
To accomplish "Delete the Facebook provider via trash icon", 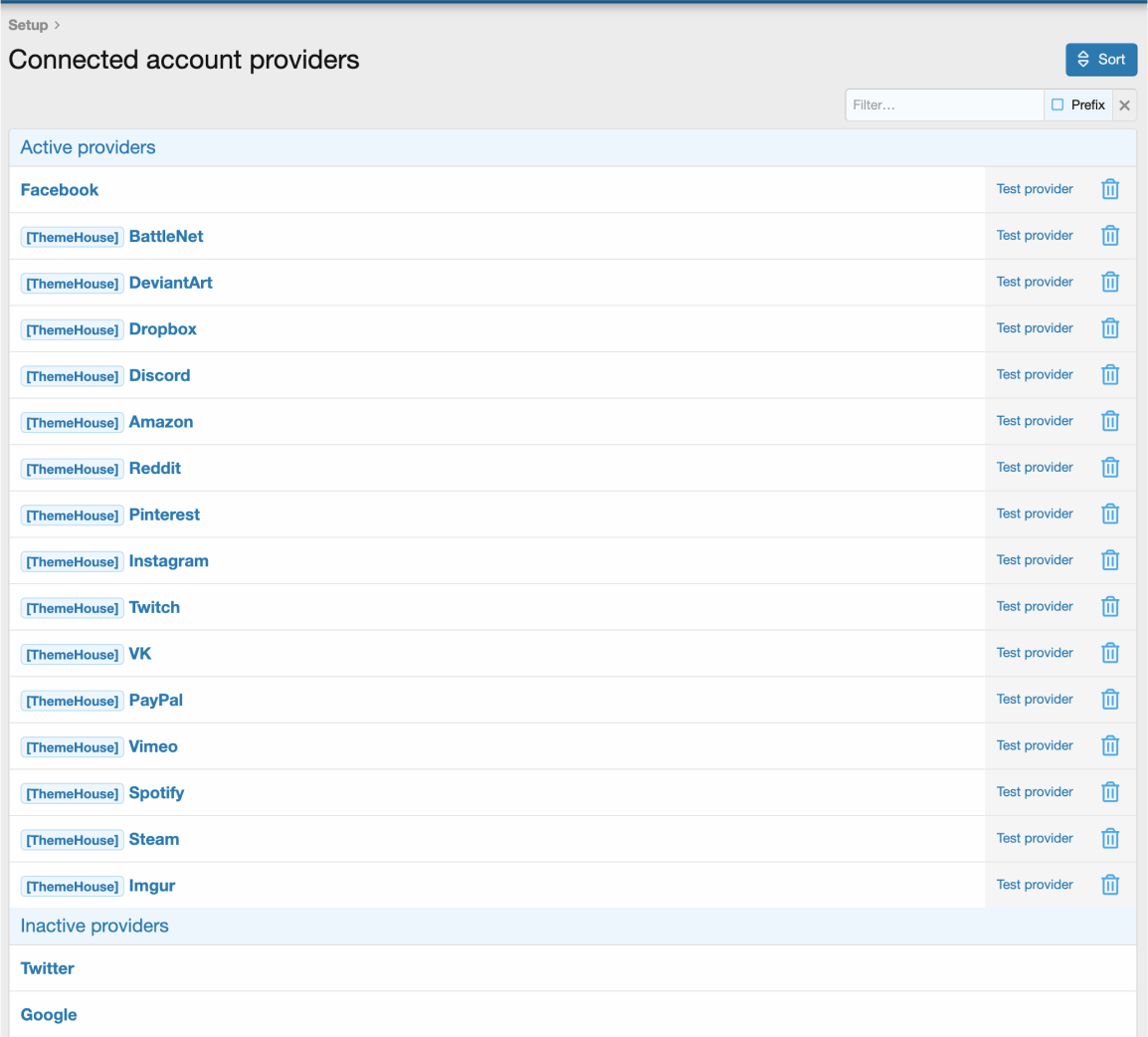I will coord(1110,189).
